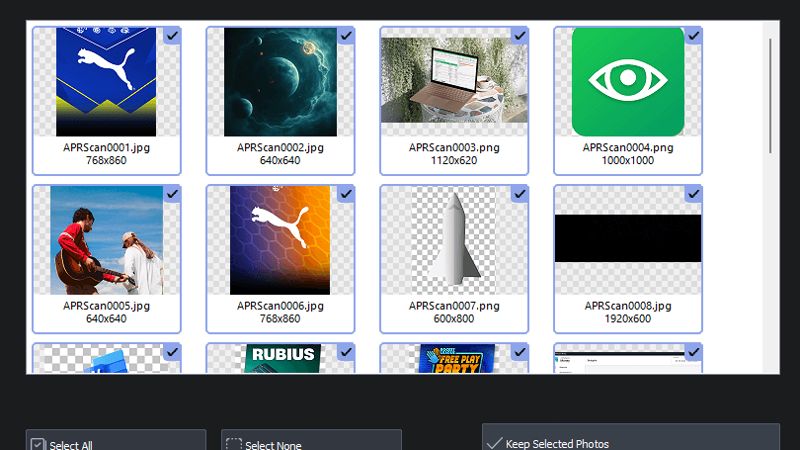Click the vertical scrollbar thumb
The height and width of the screenshot is (450, 800).
click(770, 95)
